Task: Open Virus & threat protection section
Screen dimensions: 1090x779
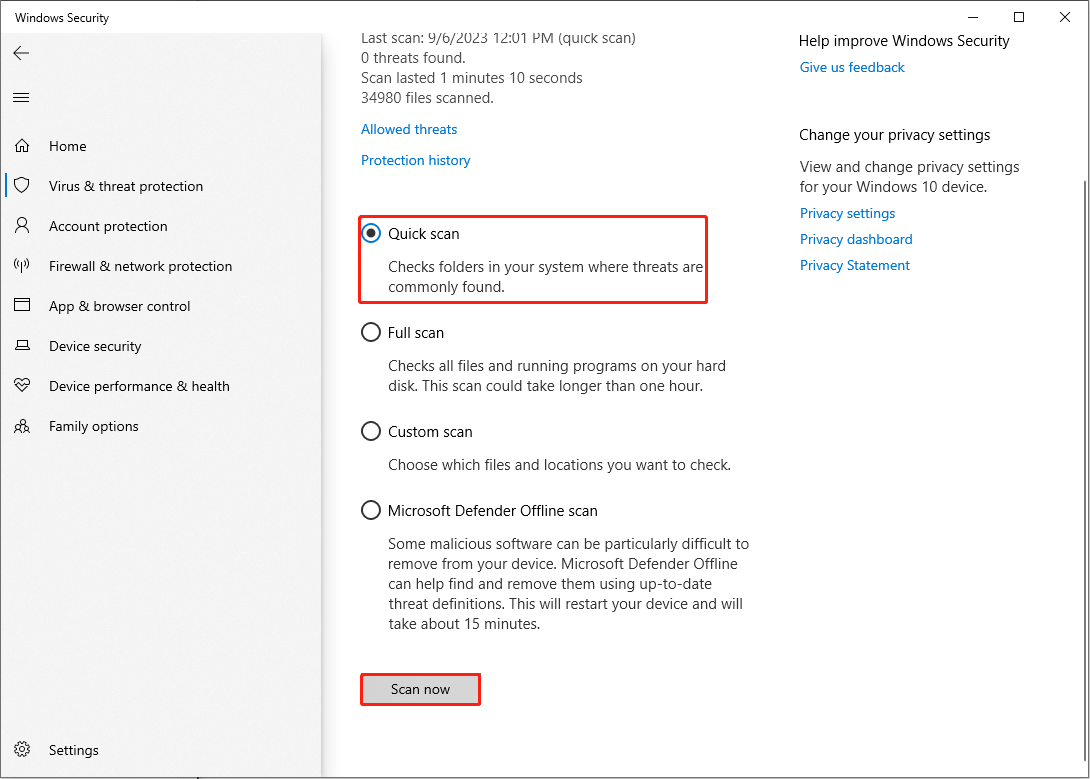Action: click(x=126, y=186)
